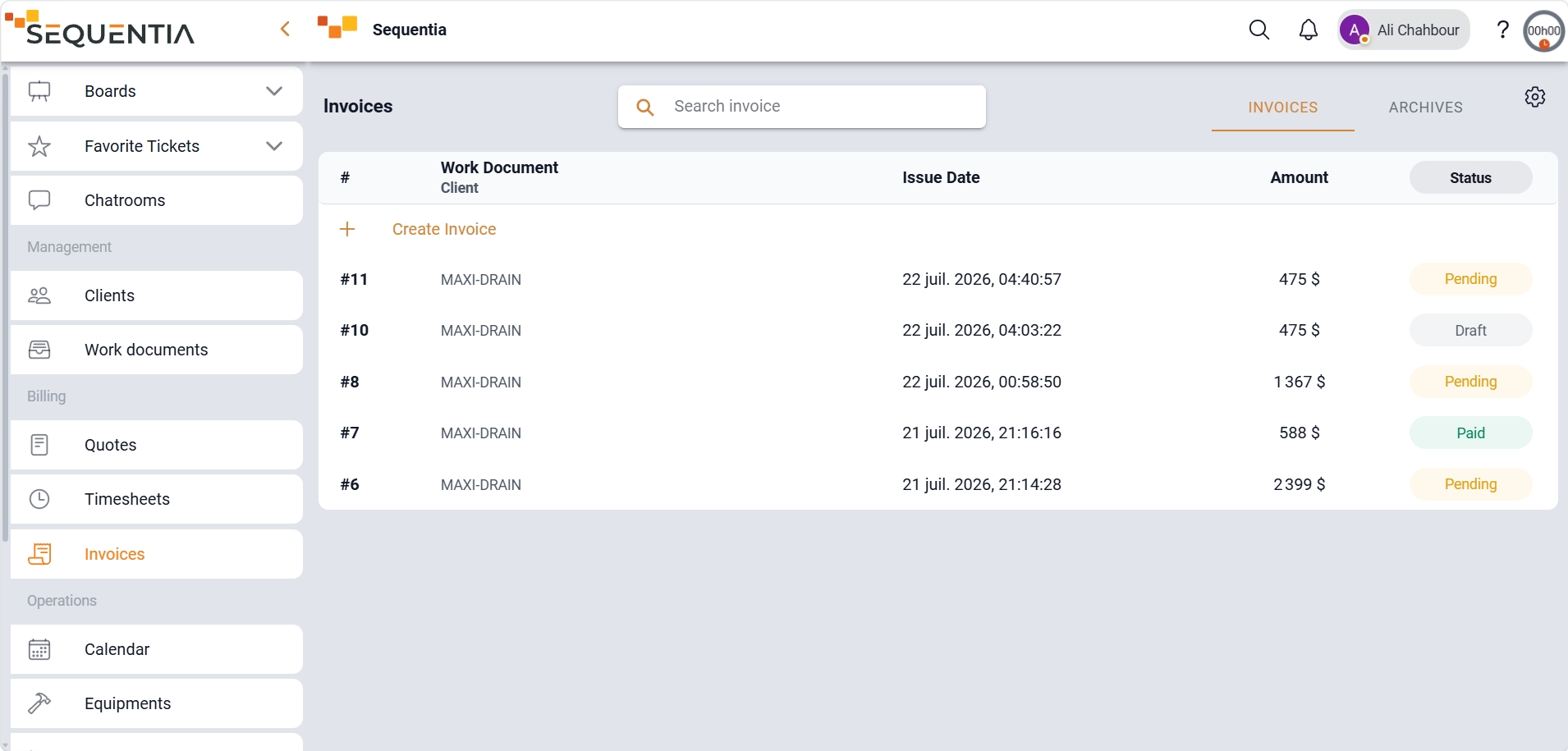
Task: Click the plus icon for Create Invoice
Action: tap(347, 229)
